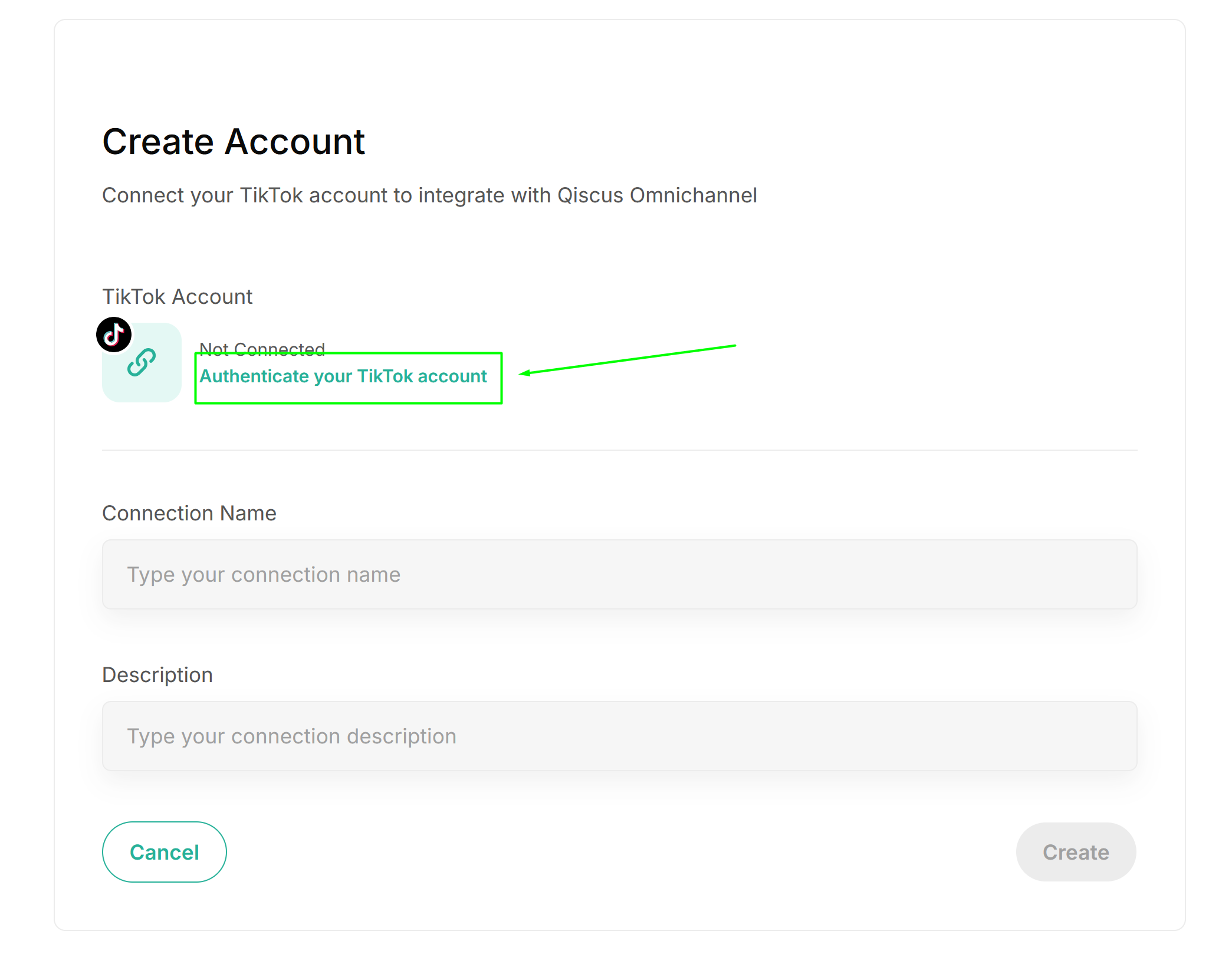Focus the Description input field
This screenshot has height=980, width=1232.
[x=619, y=736]
